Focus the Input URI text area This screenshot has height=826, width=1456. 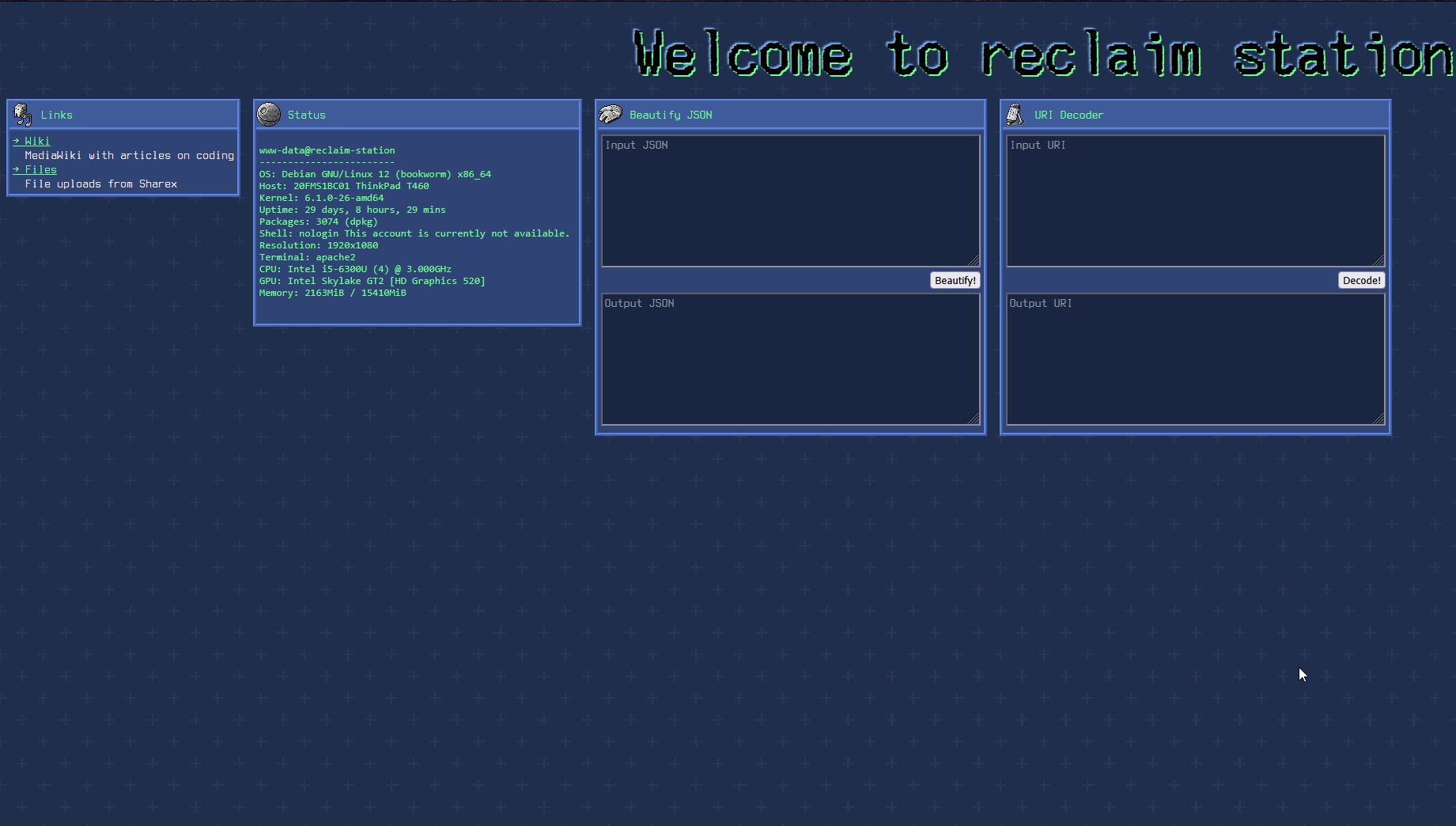click(1196, 201)
